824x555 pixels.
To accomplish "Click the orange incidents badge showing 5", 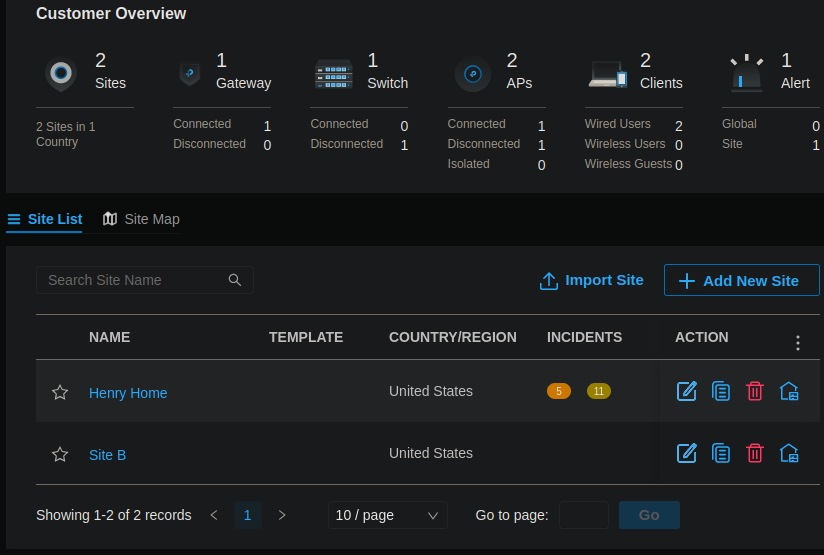I will tap(559, 391).
